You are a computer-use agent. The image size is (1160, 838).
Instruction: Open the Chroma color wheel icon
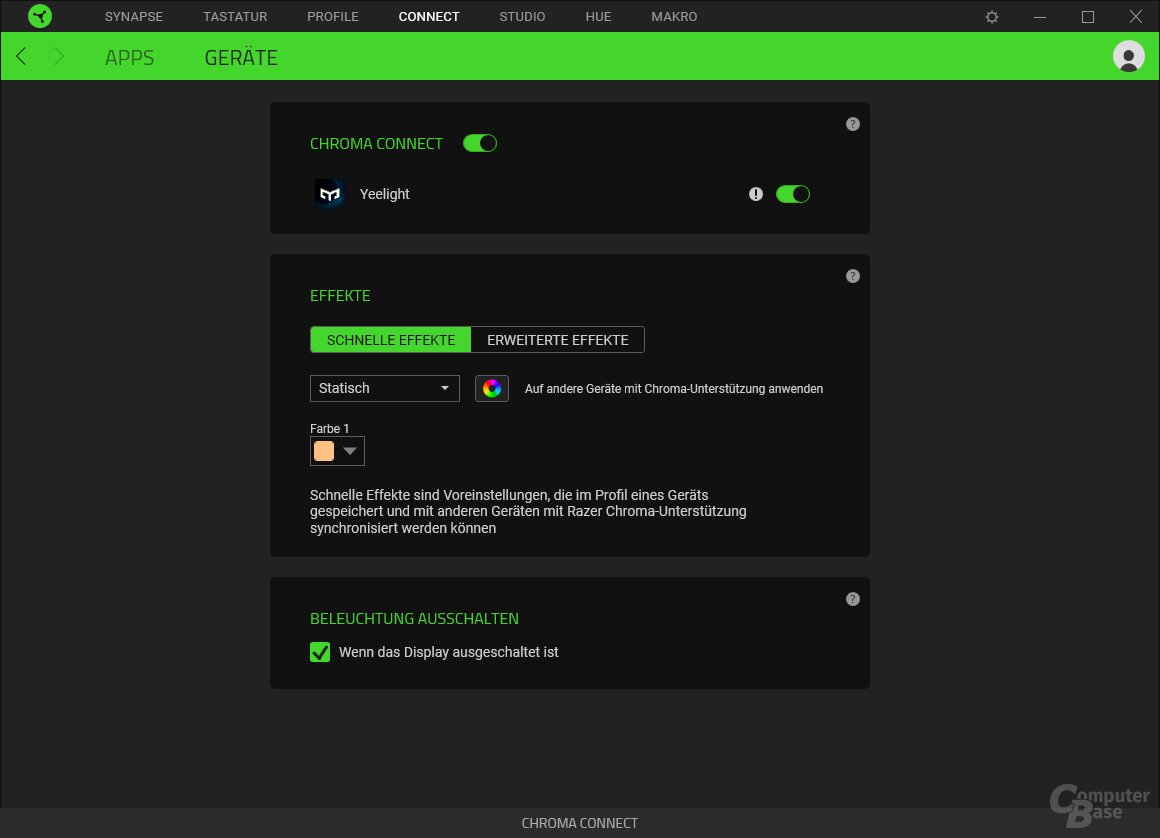(x=491, y=388)
